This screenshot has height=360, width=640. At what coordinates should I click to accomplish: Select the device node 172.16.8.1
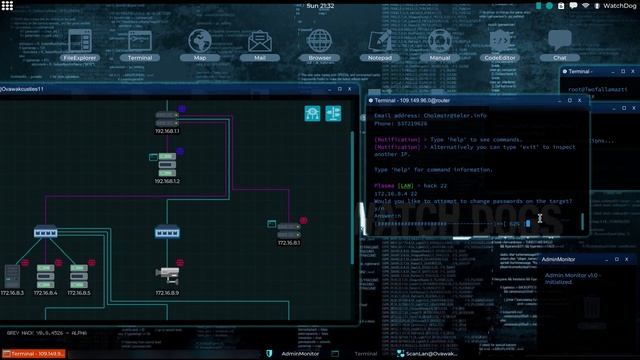tap(289, 231)
